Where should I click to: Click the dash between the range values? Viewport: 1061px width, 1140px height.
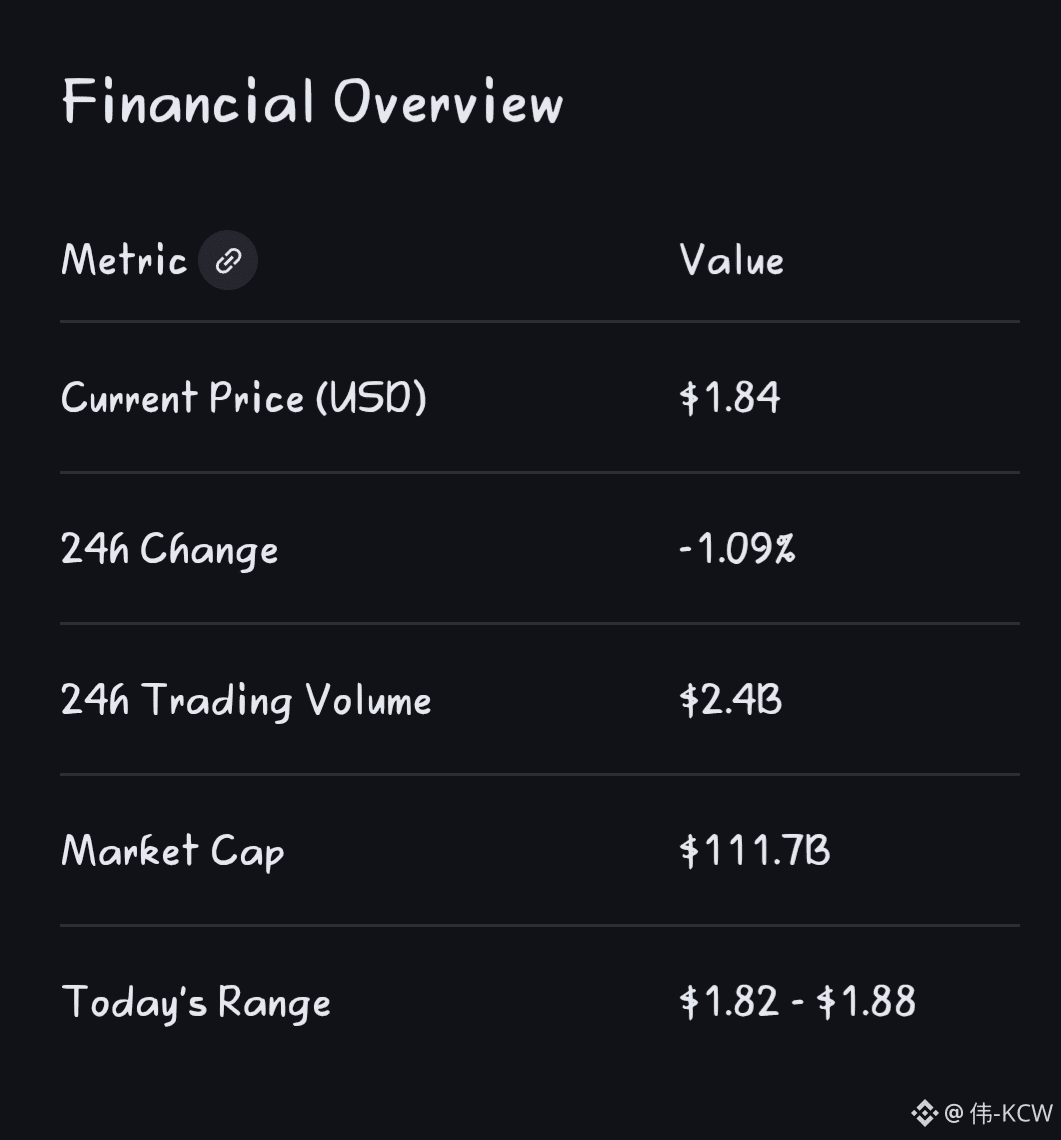coord(797,1003)
